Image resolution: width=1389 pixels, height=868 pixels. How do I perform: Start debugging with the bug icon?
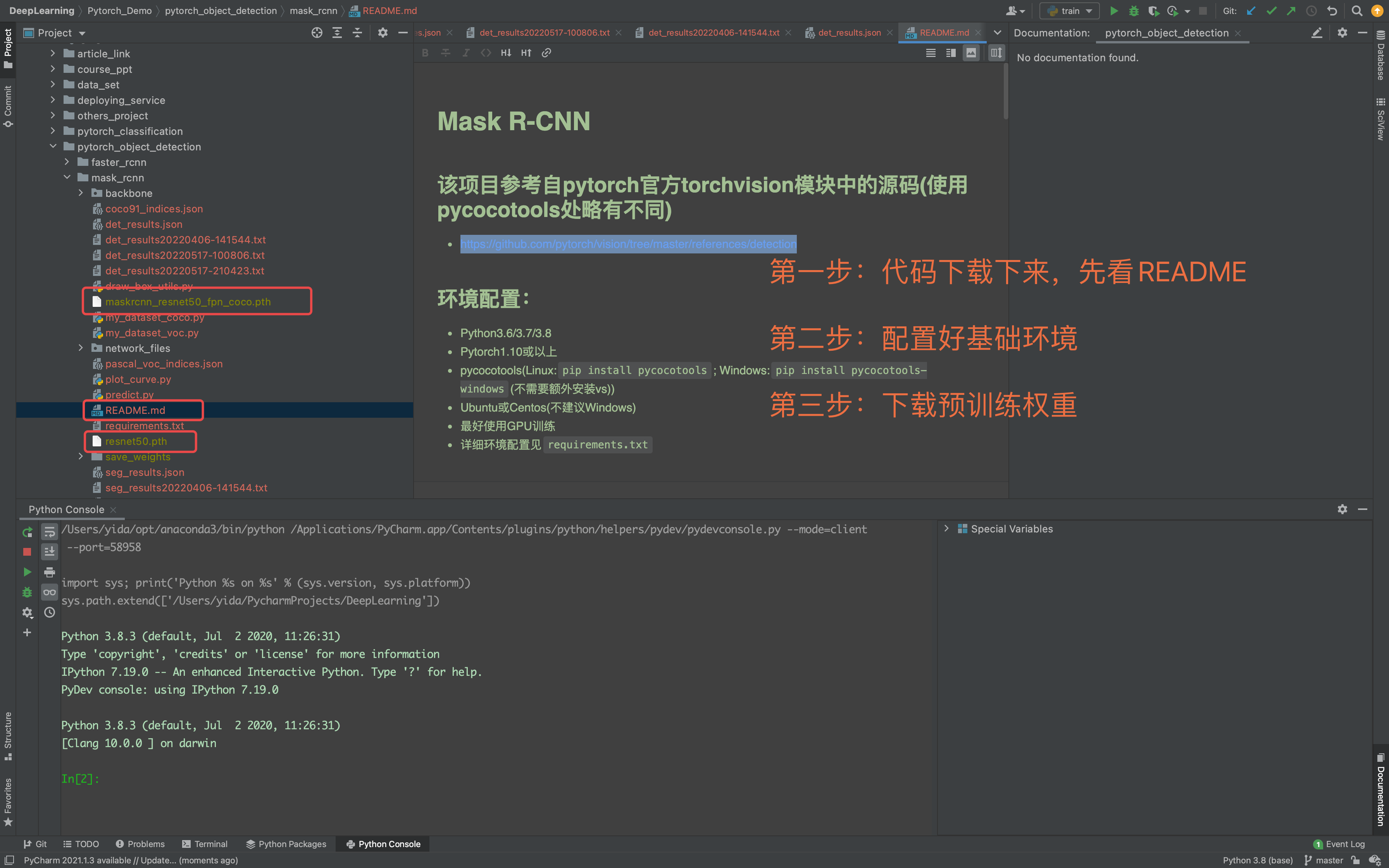tap(1134, 10)
